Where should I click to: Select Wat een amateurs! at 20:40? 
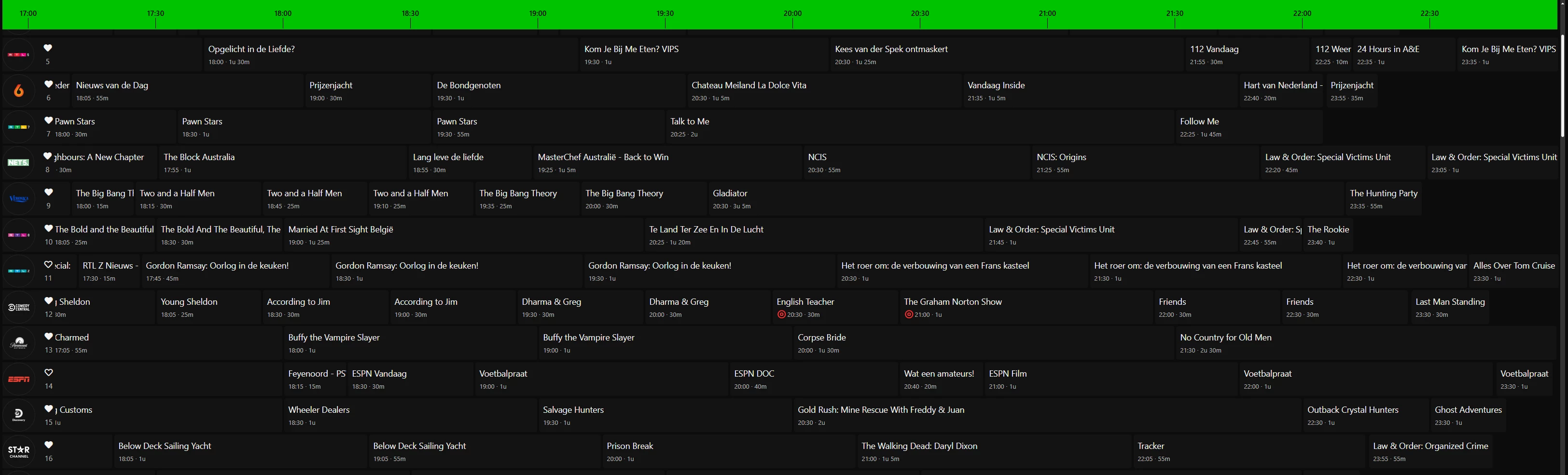coord(941,380)
